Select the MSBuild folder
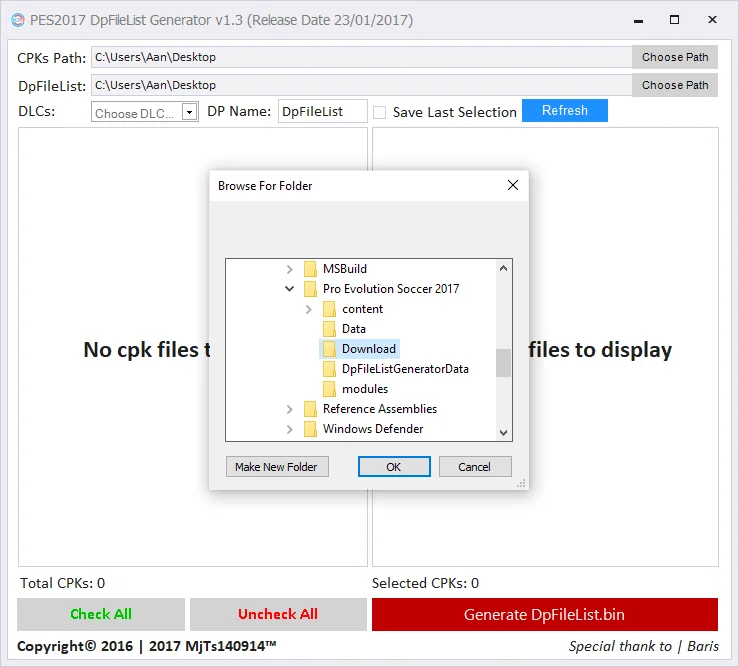Viewport: 739px width, 667px height. [x=345, y=269]
